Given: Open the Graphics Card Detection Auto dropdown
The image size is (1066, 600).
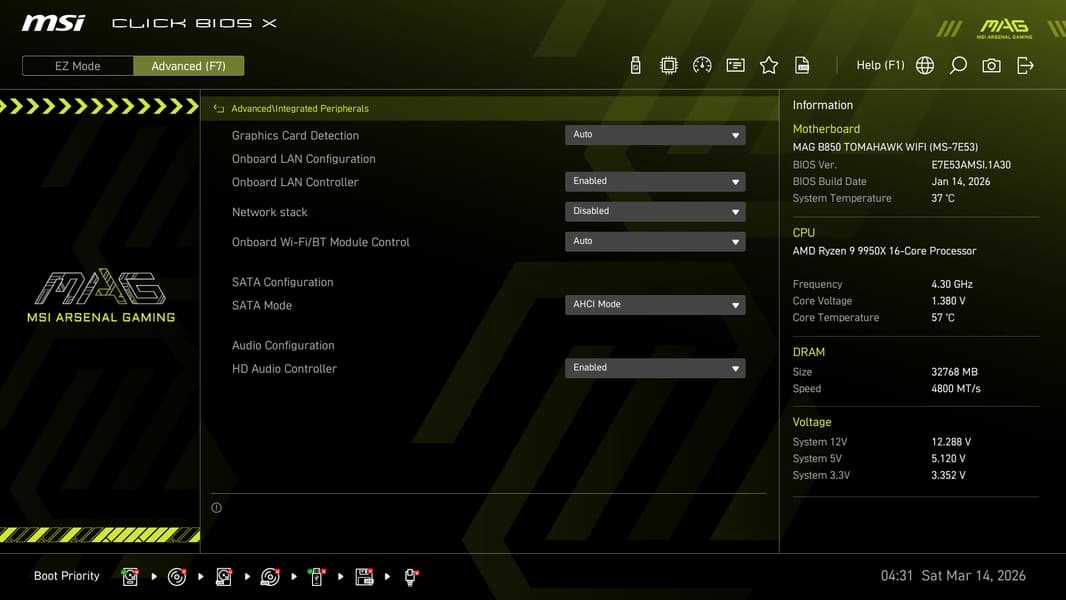Looking at the screenshot, I should click(655, 135).
